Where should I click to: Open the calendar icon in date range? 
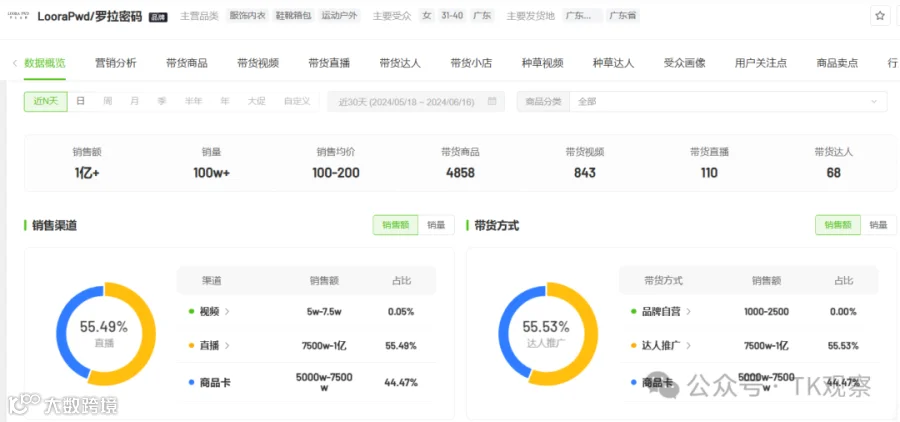[x=492, y=102]
